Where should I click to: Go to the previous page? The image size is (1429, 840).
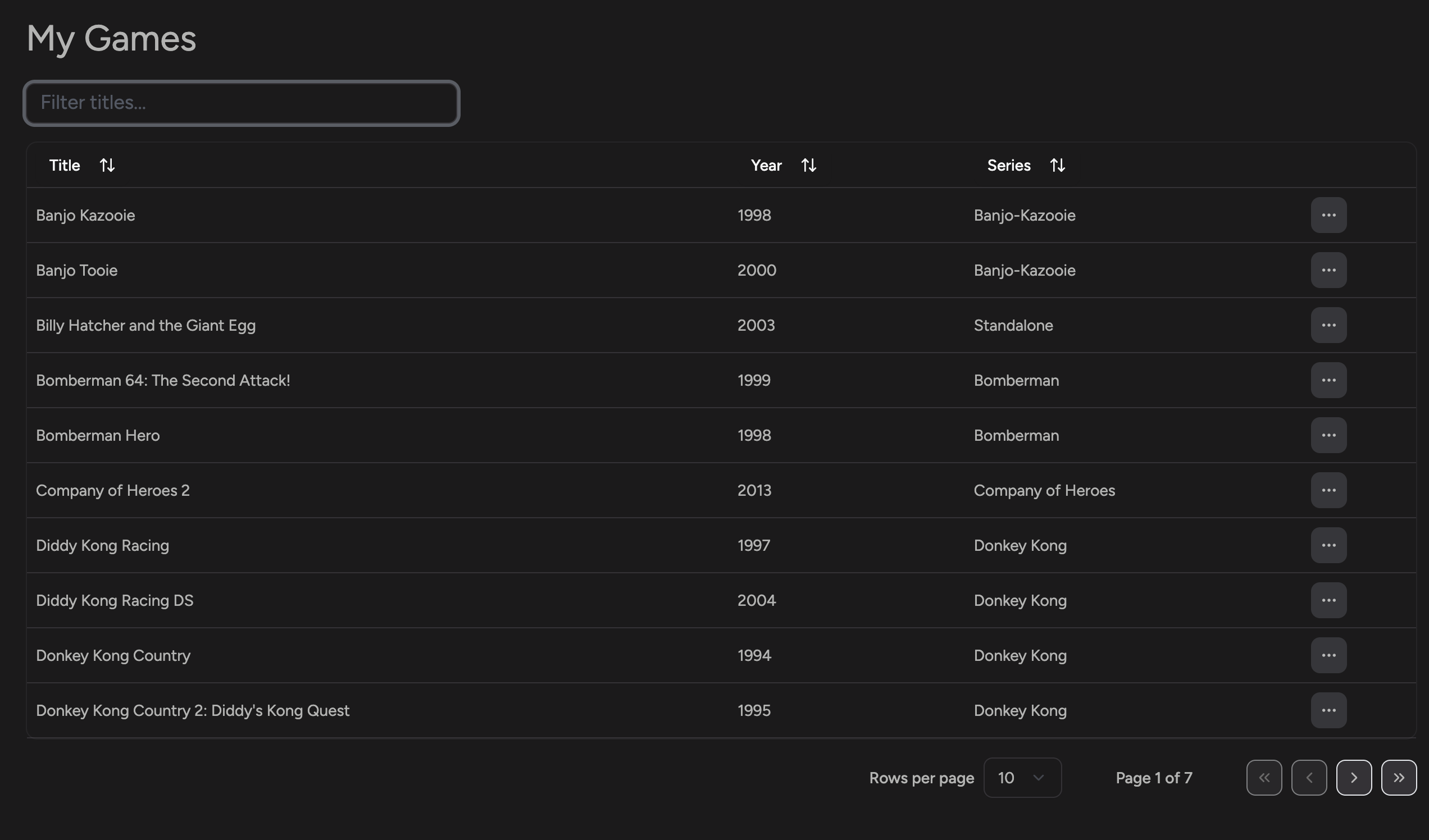click(1308, 777)
